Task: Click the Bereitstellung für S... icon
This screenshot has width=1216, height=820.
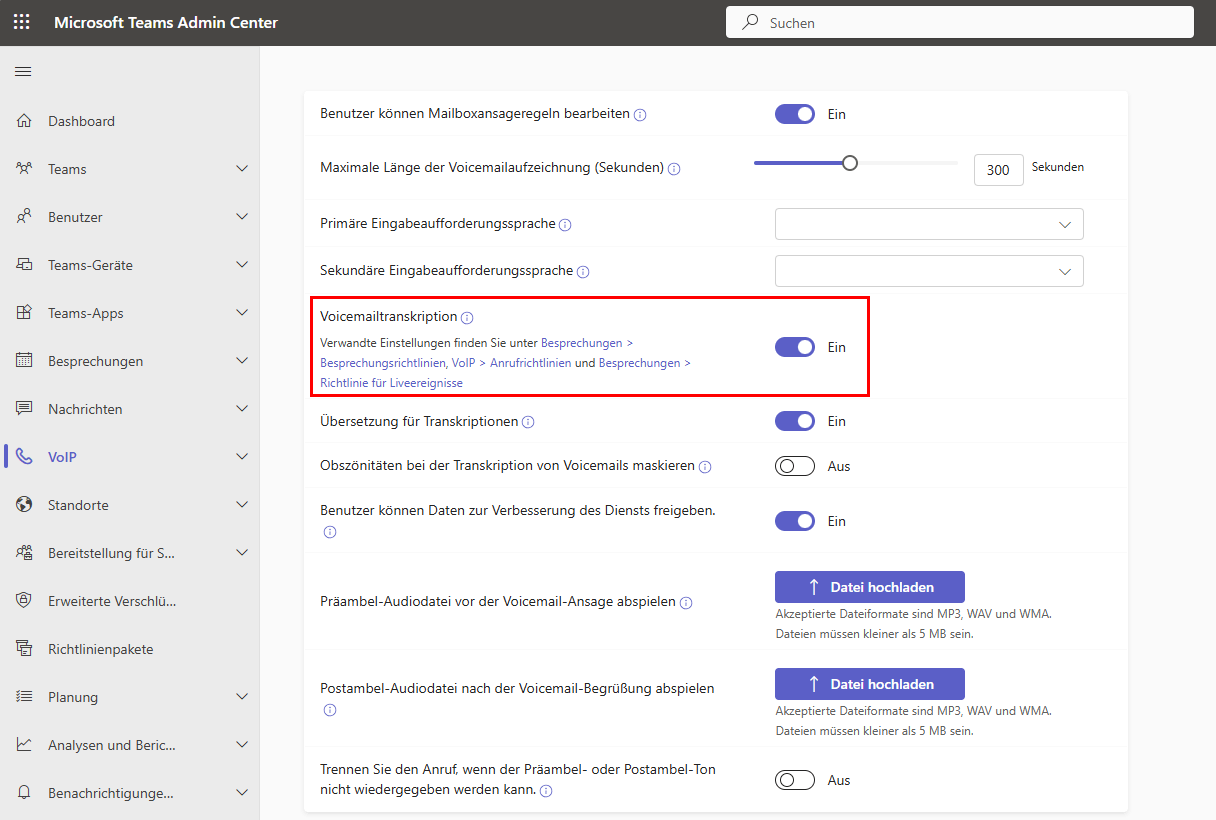Action: click(25, 553)
